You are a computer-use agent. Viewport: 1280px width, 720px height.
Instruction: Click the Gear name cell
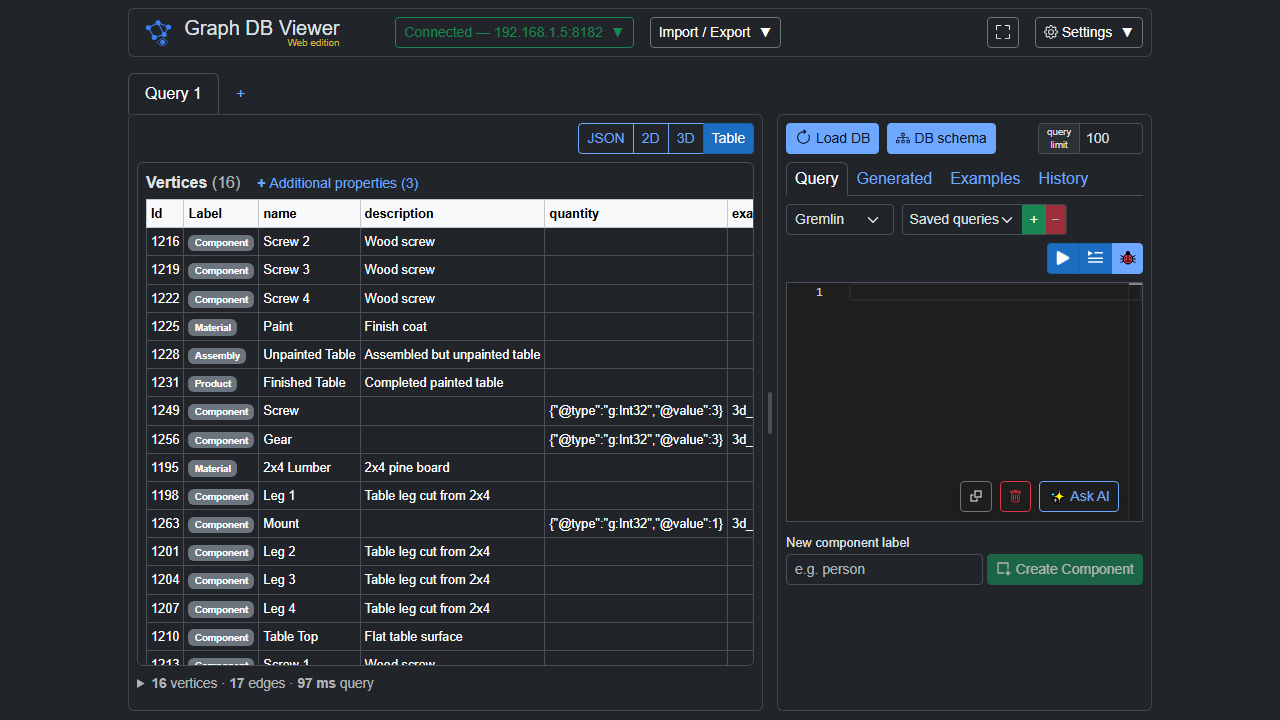pyautogui.click(x=309, y=439)
